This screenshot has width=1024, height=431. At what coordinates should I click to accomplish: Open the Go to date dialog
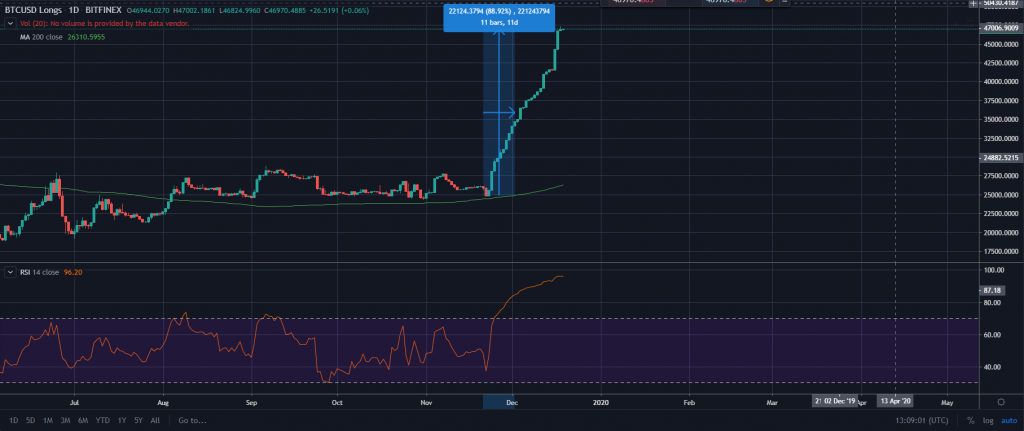(194, 421)
